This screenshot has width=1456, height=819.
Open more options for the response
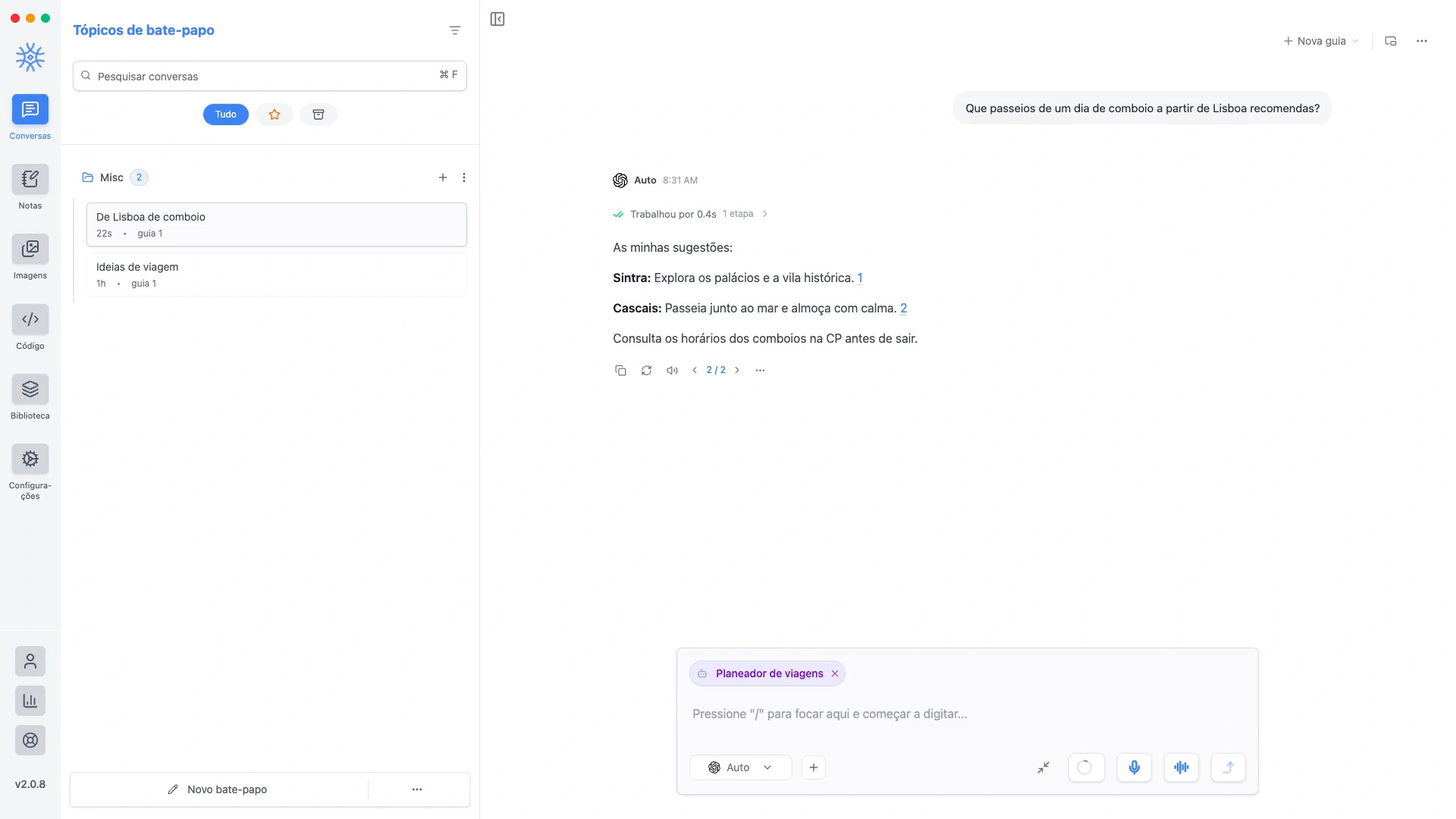[x=760, y=370]
